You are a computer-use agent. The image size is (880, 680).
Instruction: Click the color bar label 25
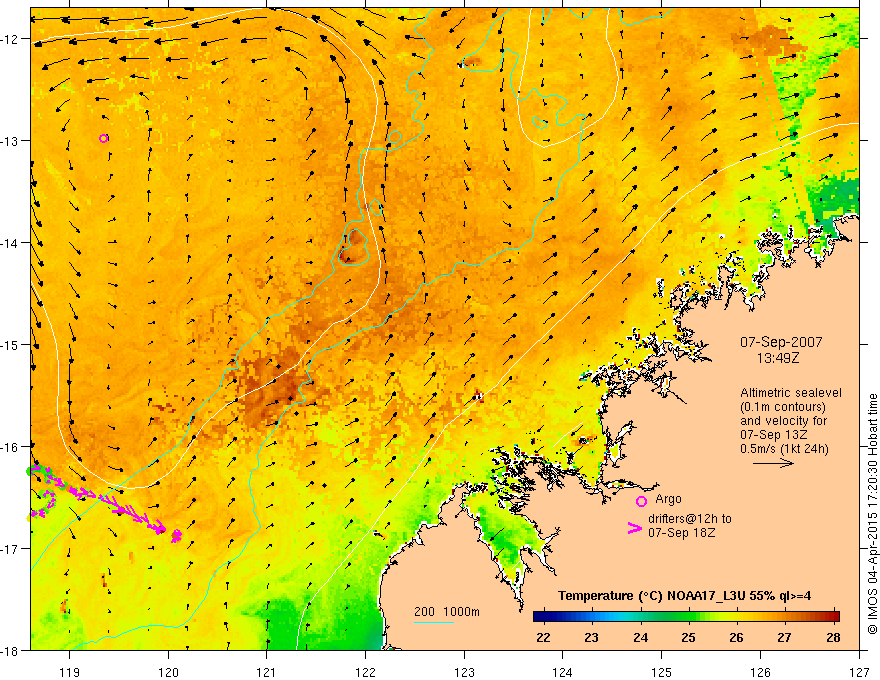(x=688, y=637)
